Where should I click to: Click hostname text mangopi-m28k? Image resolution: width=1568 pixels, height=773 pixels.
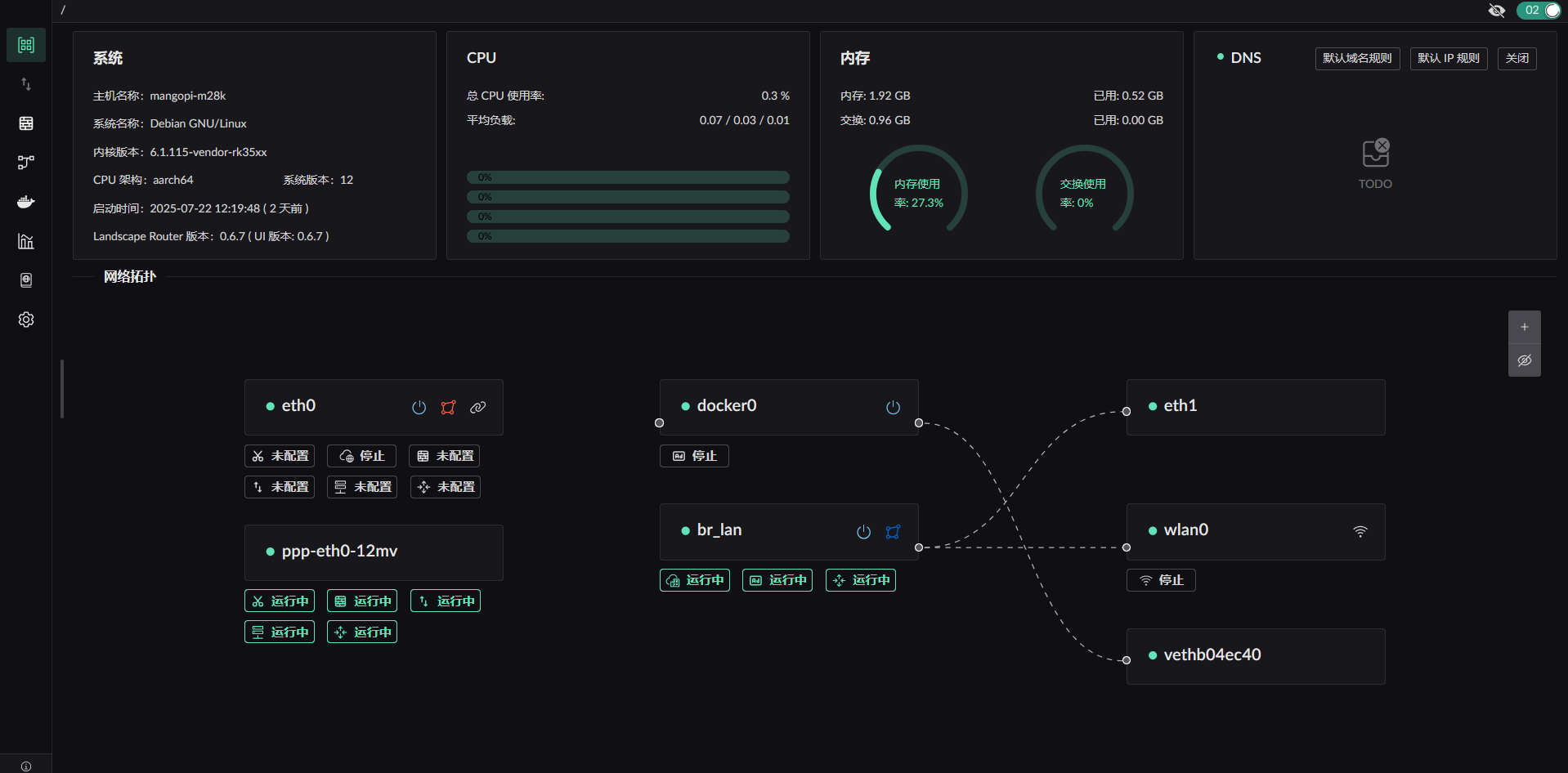point(188,96)
